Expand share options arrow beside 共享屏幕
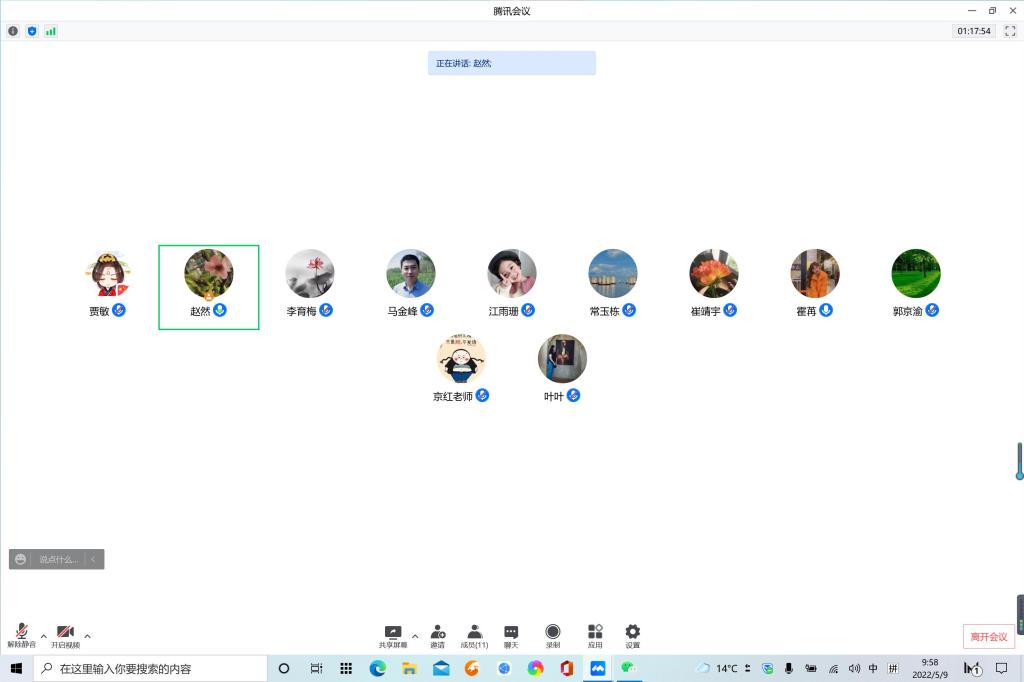Screen dimensions: 1024x682 tap(415, 636)
